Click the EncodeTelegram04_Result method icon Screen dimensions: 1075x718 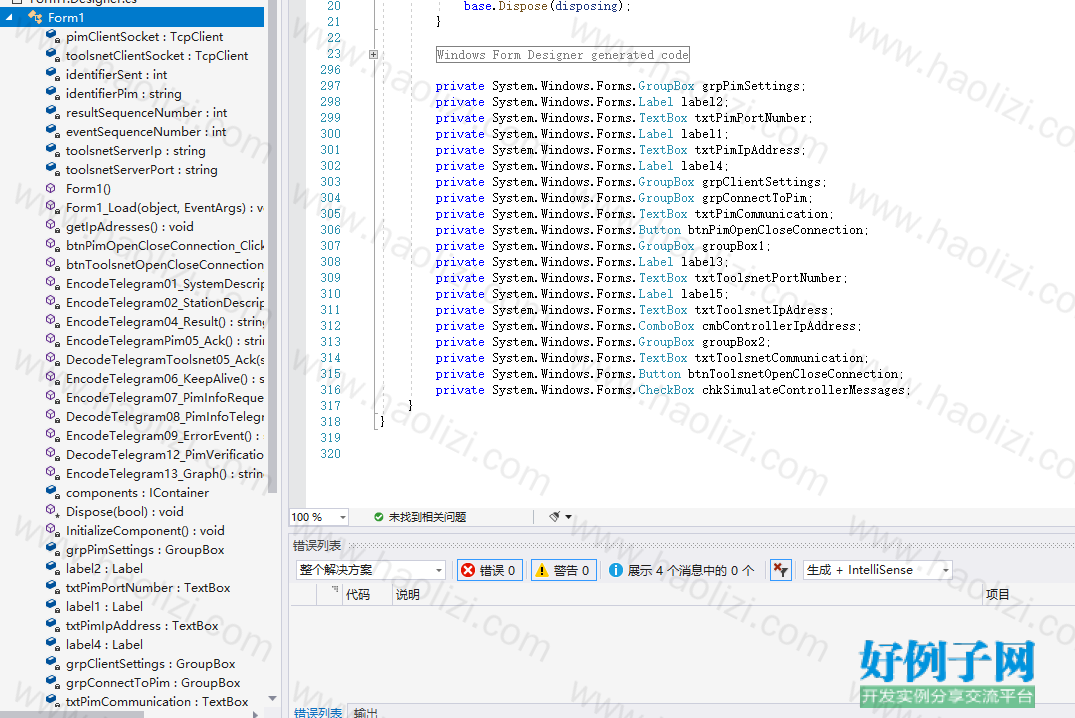(x=52, y=322)
